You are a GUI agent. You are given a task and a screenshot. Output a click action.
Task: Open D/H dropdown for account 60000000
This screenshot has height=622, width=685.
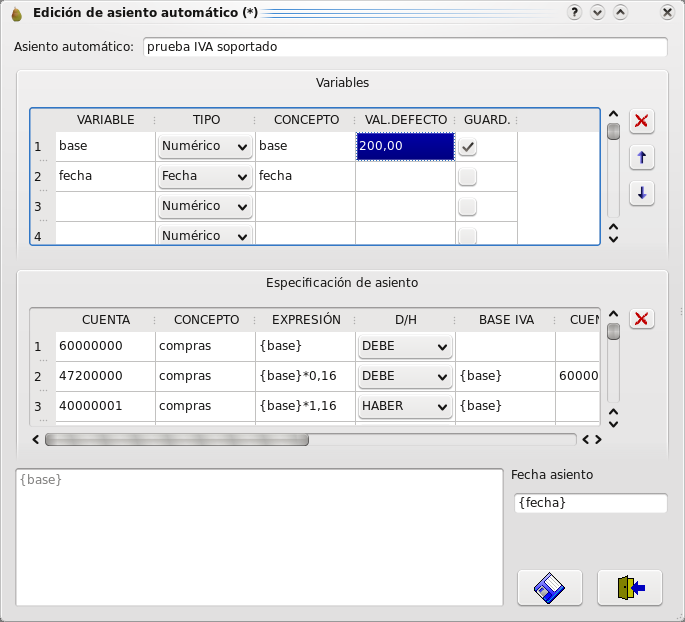click(x=405, y=346)
